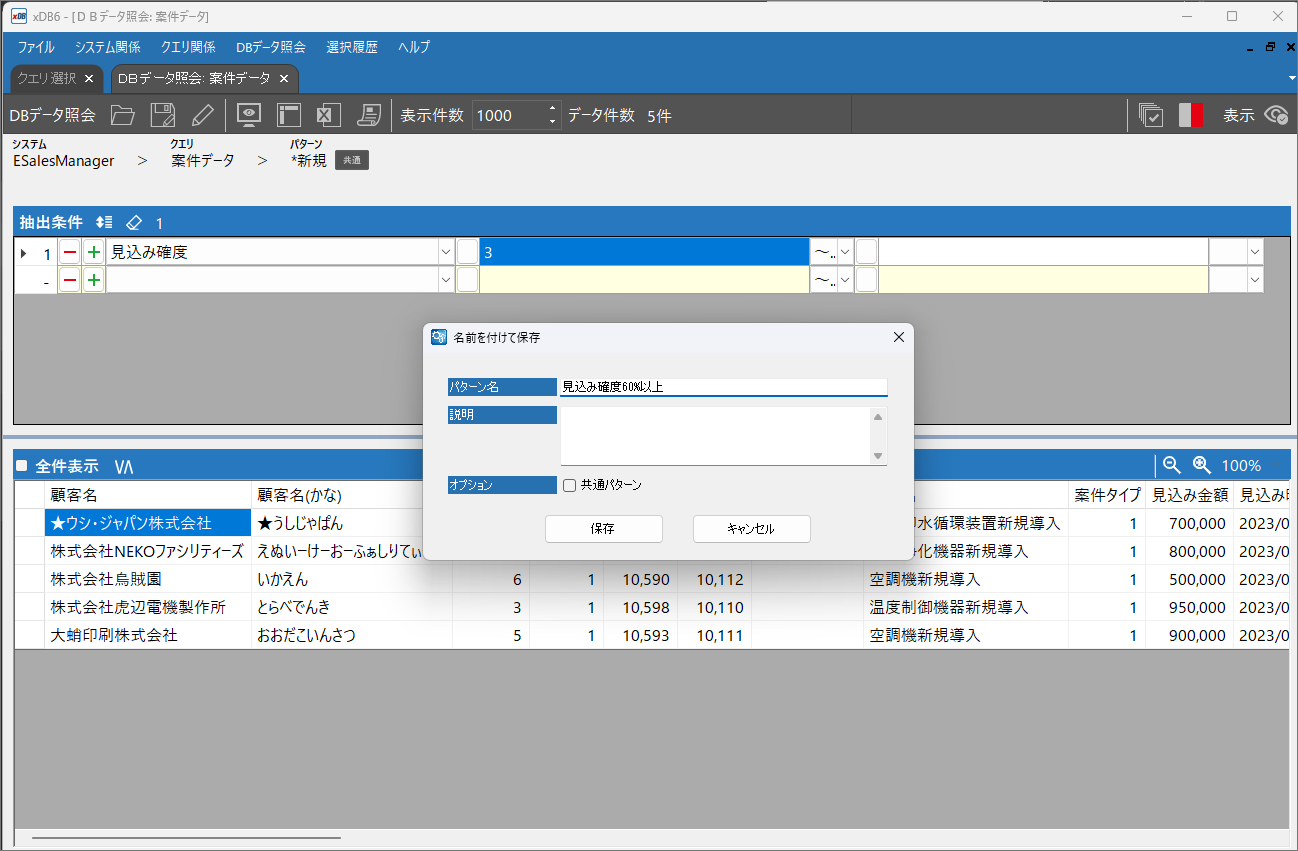Viewport: 1298px width, 851px height.
Task: Open the ～ operator dropdown in row 1
Action: tap(845, 253)
